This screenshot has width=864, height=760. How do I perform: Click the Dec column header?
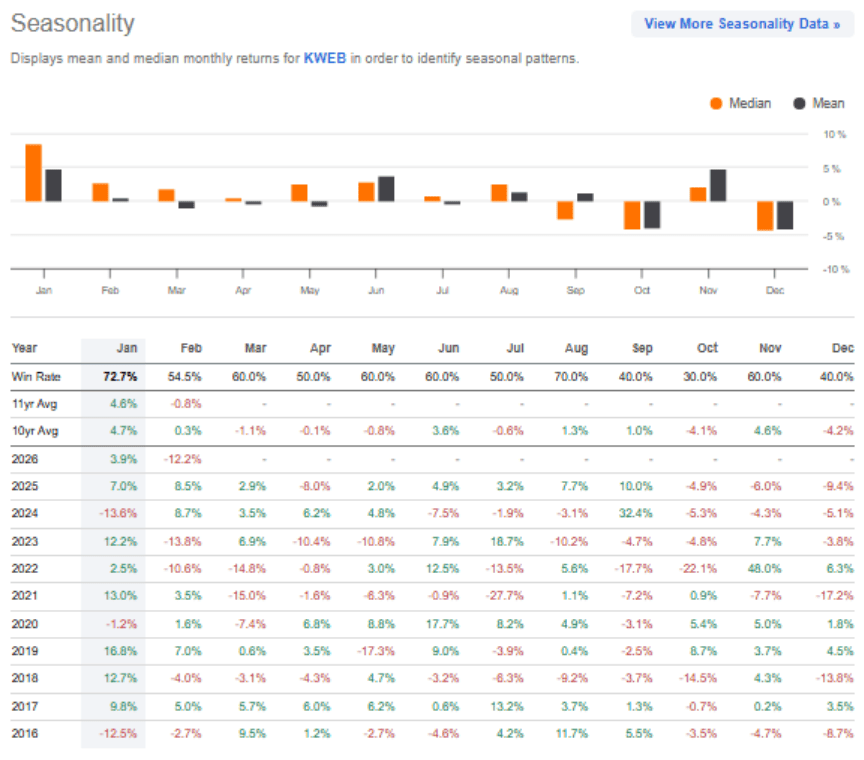point(843,348)
